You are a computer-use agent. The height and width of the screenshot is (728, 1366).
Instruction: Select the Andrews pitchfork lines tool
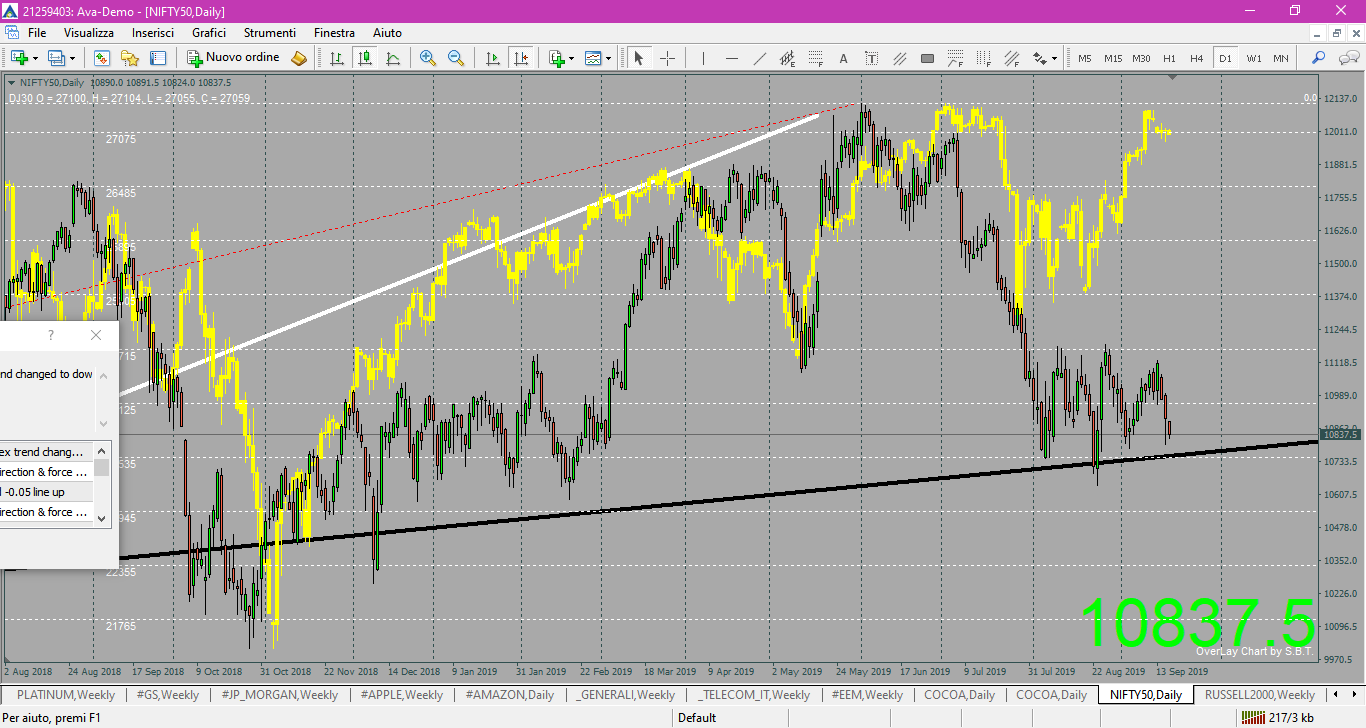pos(899,58)
